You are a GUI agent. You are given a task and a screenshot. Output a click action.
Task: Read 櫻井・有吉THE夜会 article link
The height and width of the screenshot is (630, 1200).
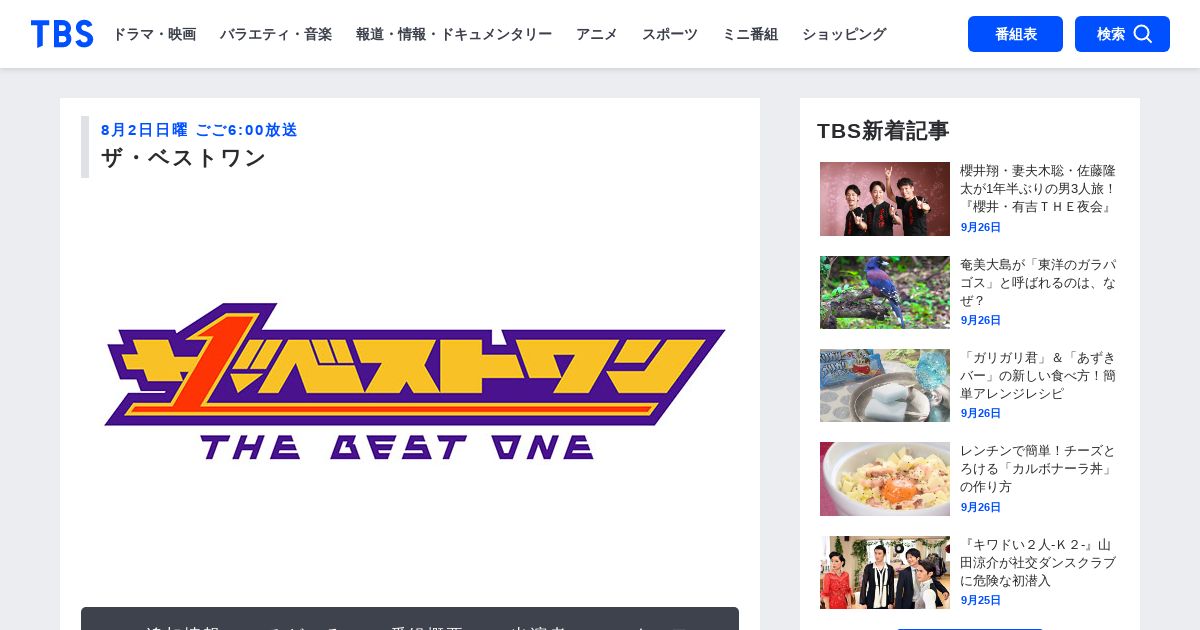pyautogui.click(x=1038, y=189)
